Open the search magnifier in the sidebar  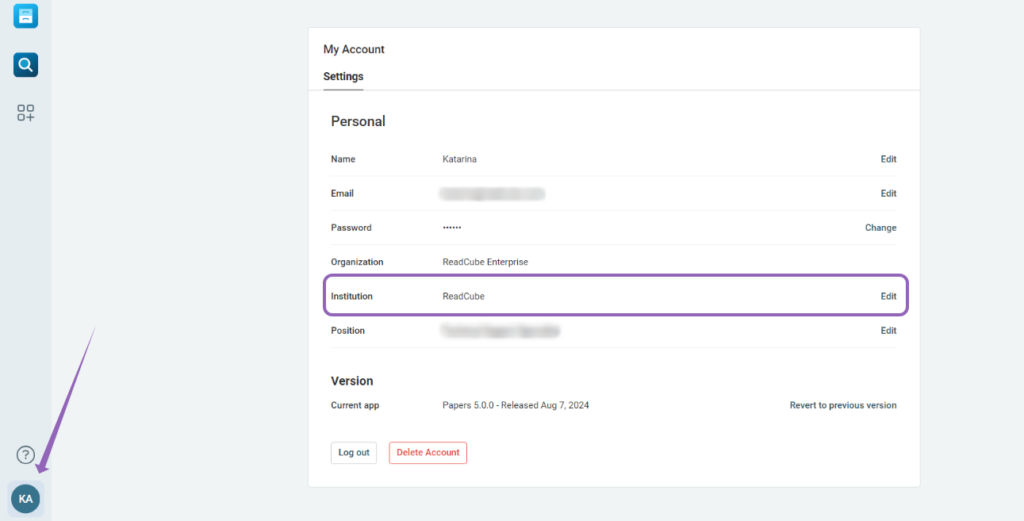click(26, 65)
